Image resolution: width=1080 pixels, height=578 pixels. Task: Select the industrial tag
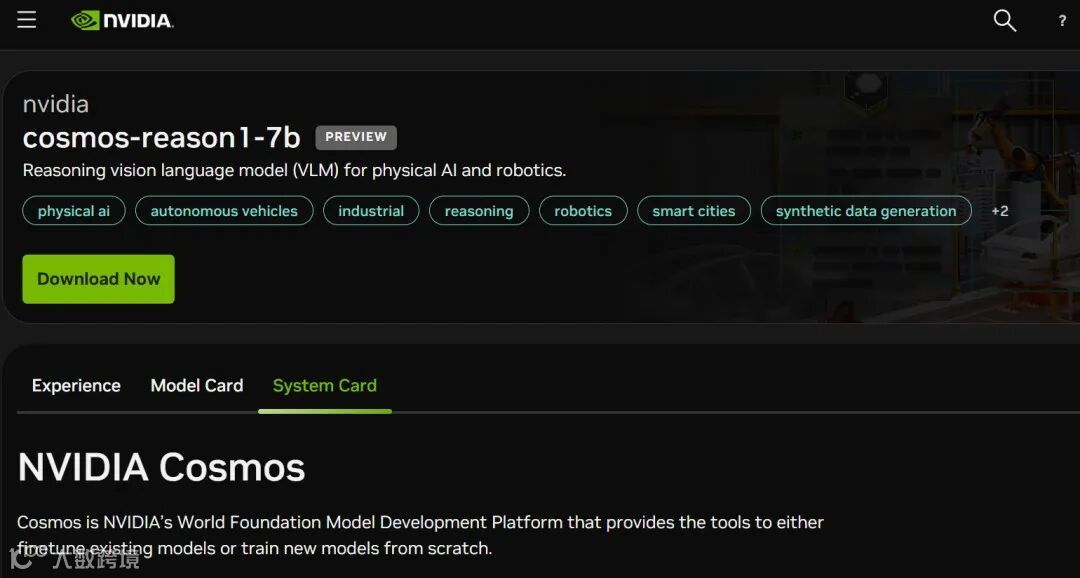pos(371,211)
